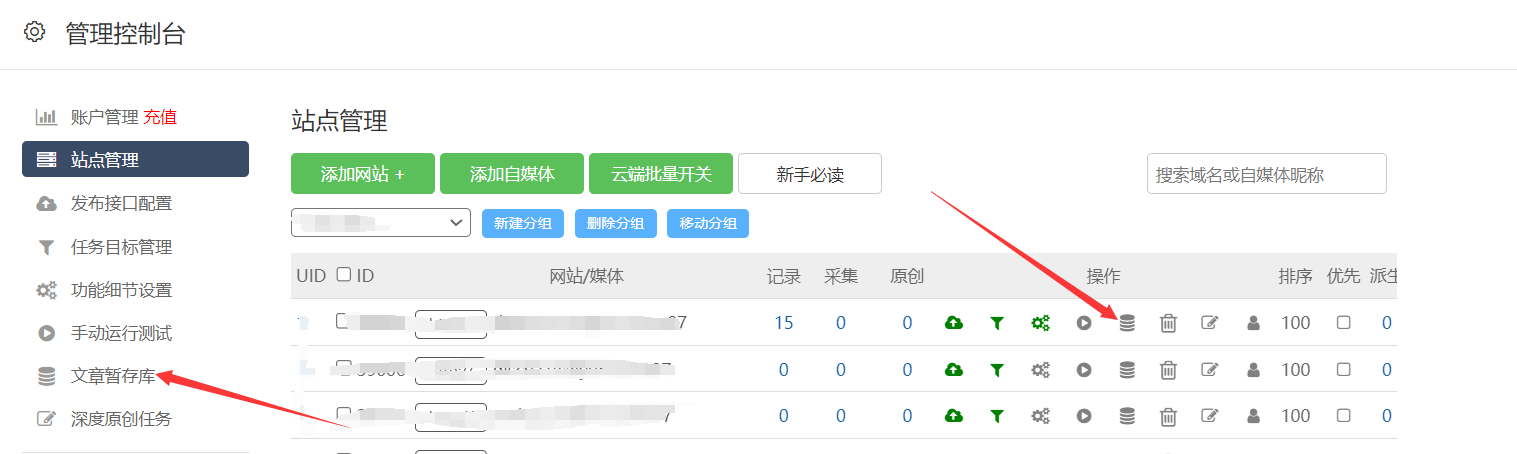Go to 发布接口配置 in the sidebar
This screenshot has height=454, width=1517.
(120, 203)
